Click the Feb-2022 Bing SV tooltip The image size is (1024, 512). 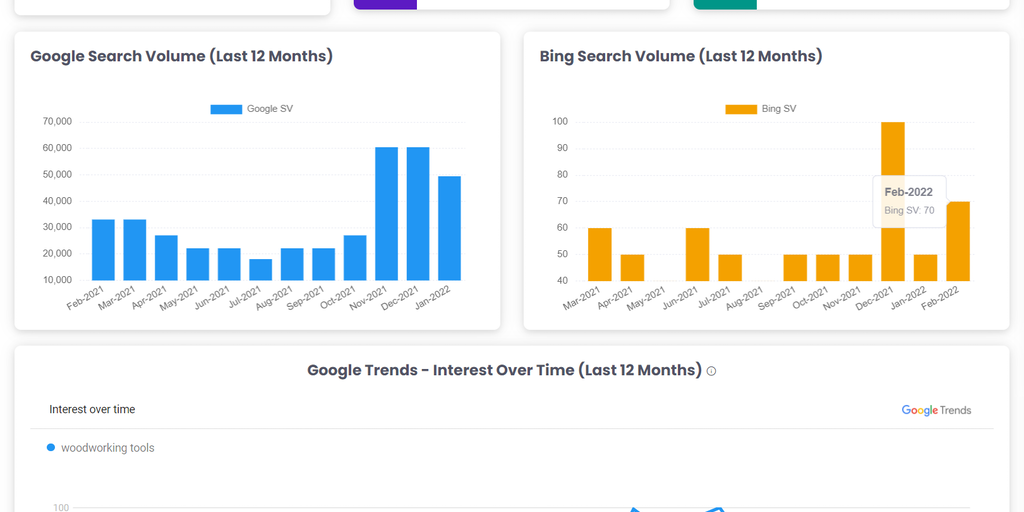(909, 201)
